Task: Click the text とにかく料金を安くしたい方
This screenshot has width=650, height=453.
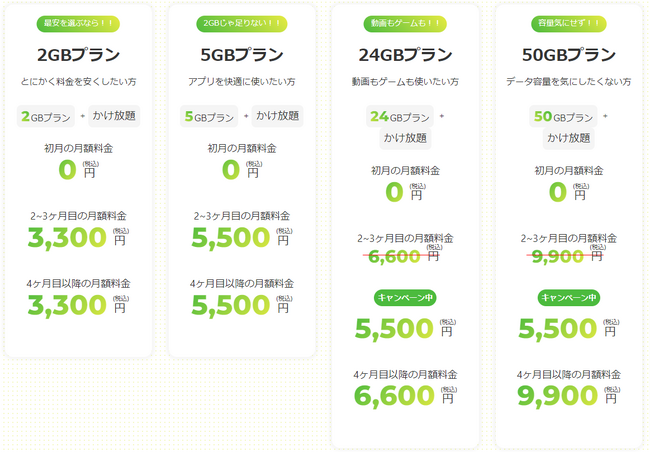Action: pyautogui.click(x=78, y=85)
